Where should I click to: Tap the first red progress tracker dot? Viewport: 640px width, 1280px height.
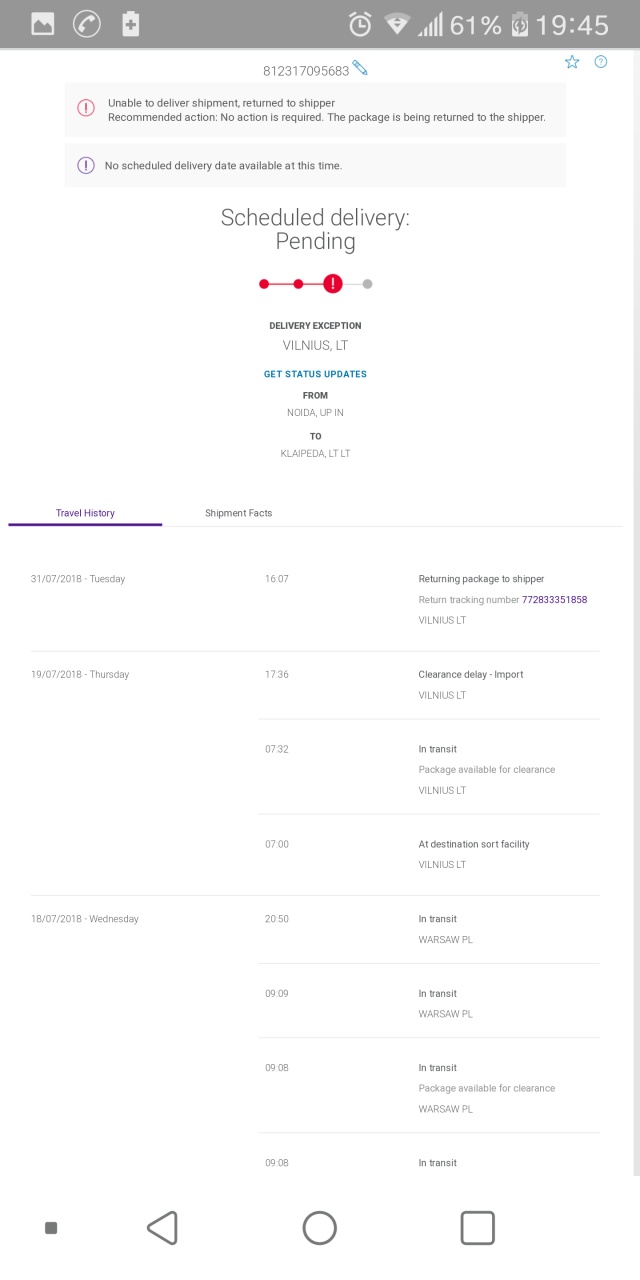pos(264,284)
